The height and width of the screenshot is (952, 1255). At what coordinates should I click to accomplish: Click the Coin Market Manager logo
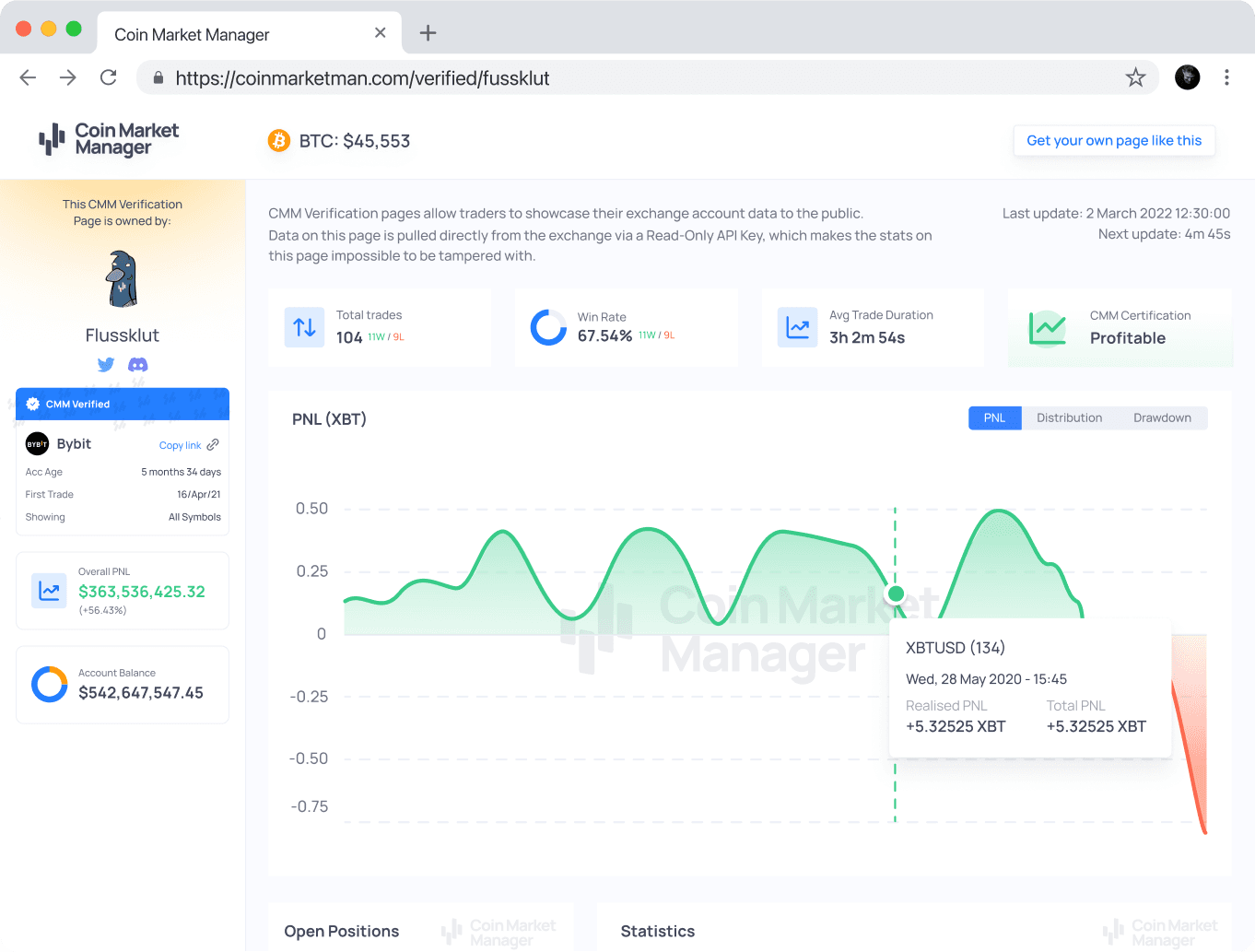109,139
